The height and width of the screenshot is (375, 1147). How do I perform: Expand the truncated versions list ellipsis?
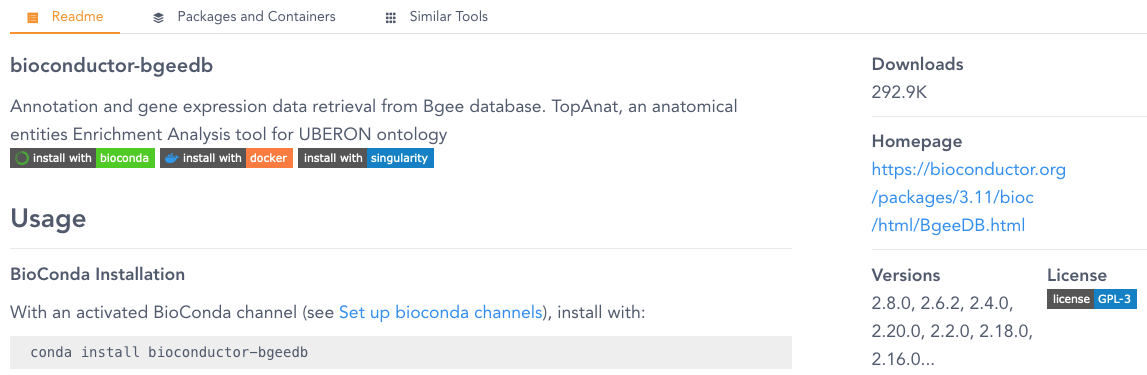[x=926, y=358]
